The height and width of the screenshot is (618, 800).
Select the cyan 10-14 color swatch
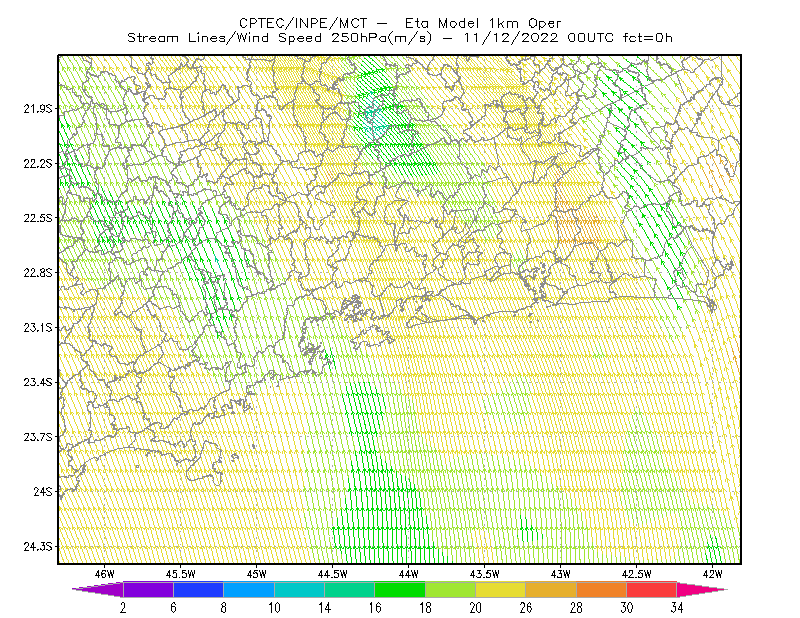[x=299, y=589]
